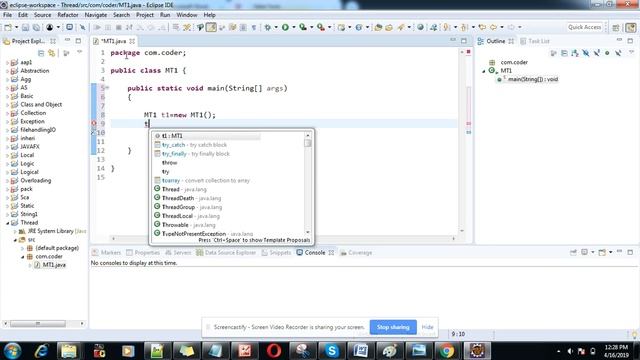Screen dimensions: 640x360
Task: Maximize the editor area icon
Action: click(464, 41)
